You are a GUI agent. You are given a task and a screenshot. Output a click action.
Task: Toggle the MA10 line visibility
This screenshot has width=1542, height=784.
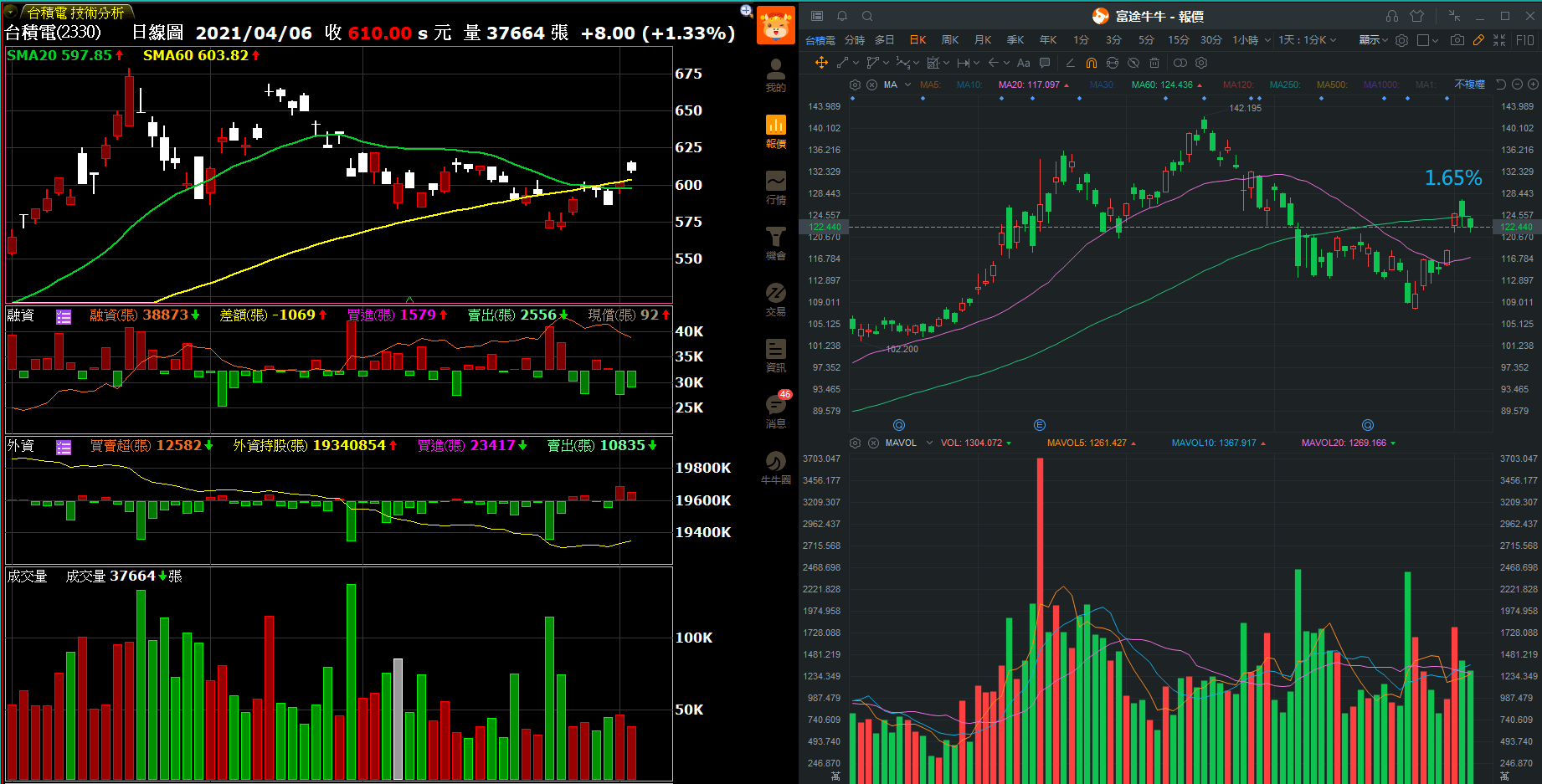click(x=969, y=85)
